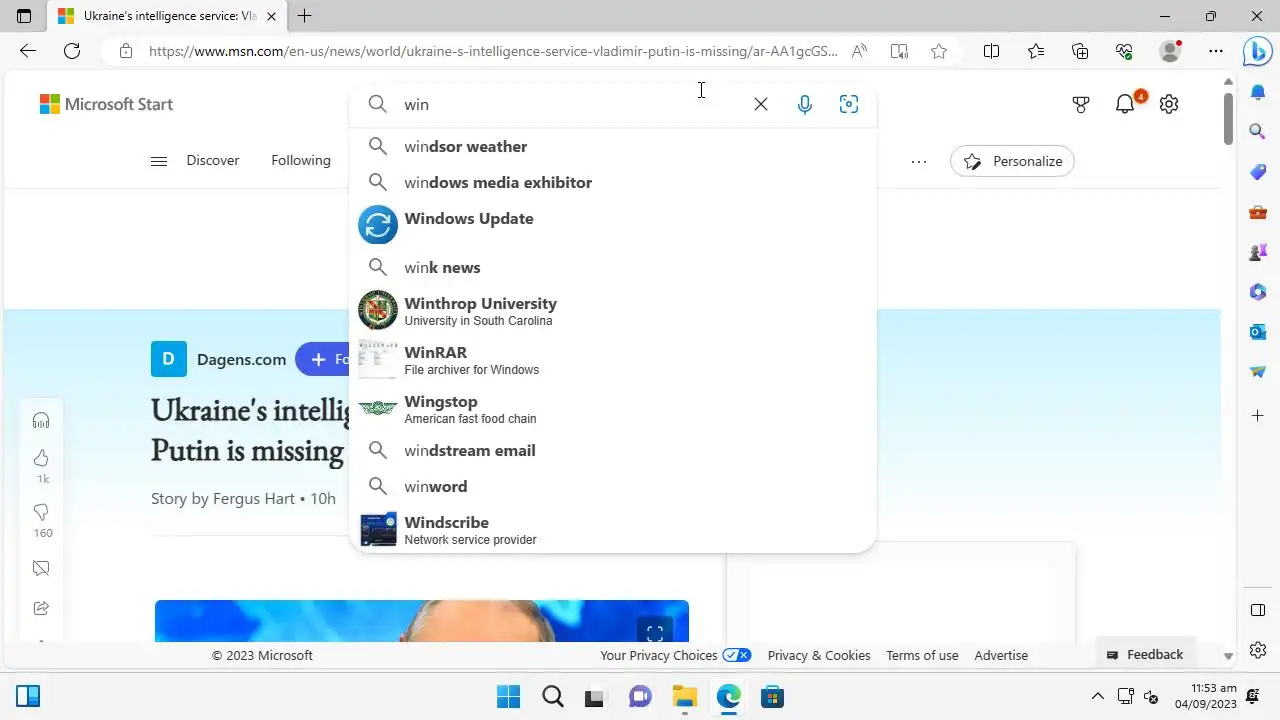This screenshot has width=1280, height=720.
Task: Open vertical tabs button in title bar
Action: click(x=24, y=16)
